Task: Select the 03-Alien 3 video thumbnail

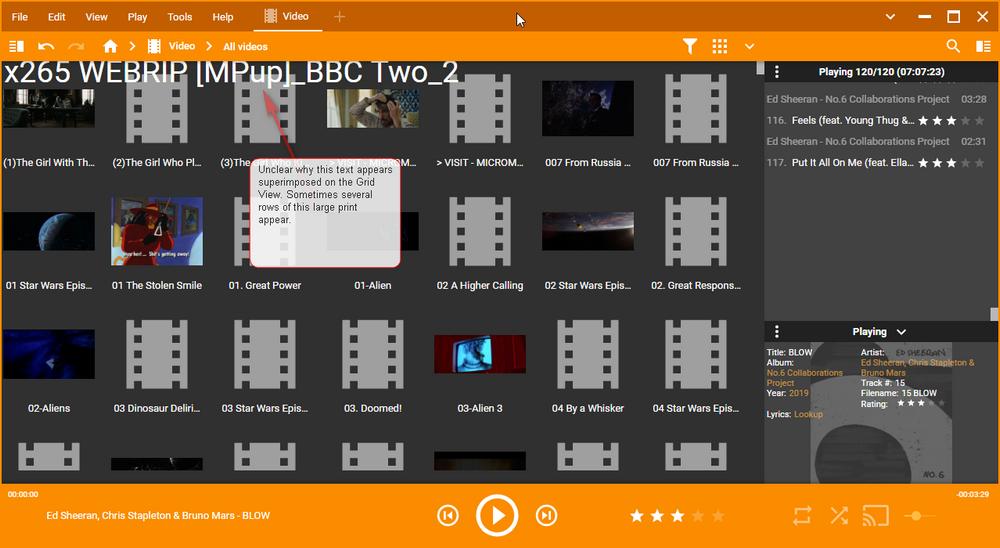Action: pyautogui.click(x=480, y=354)
